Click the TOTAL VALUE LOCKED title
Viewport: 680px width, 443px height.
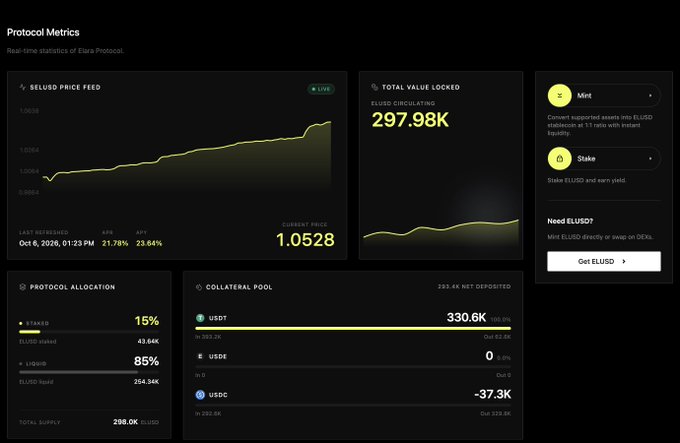421,87
